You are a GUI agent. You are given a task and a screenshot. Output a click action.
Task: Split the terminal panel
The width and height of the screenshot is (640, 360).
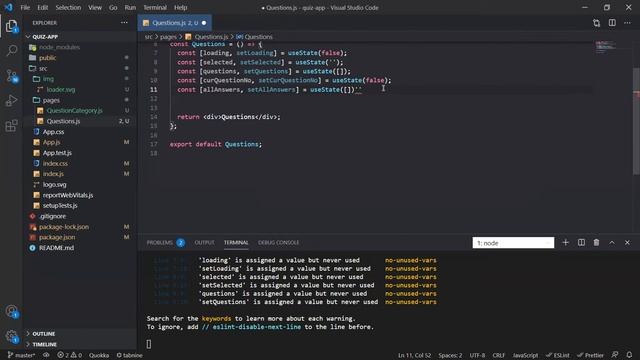581,242
